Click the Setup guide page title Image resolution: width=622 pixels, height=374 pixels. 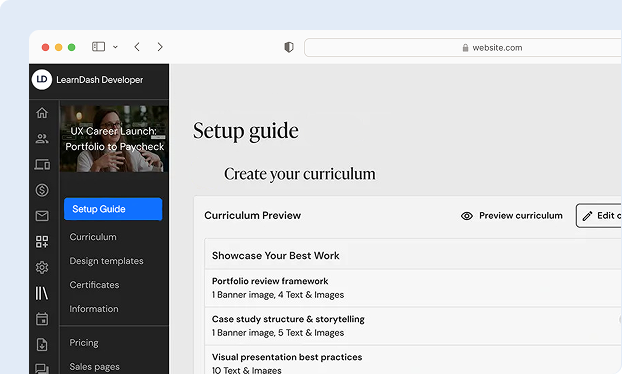click(246, 131)
